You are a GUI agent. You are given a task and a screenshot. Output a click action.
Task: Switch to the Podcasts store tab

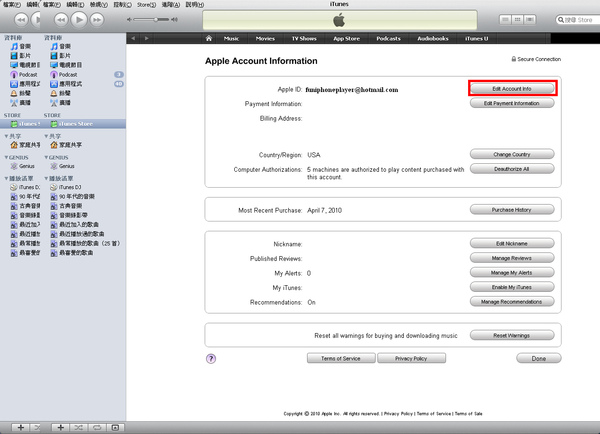point(388,38)
